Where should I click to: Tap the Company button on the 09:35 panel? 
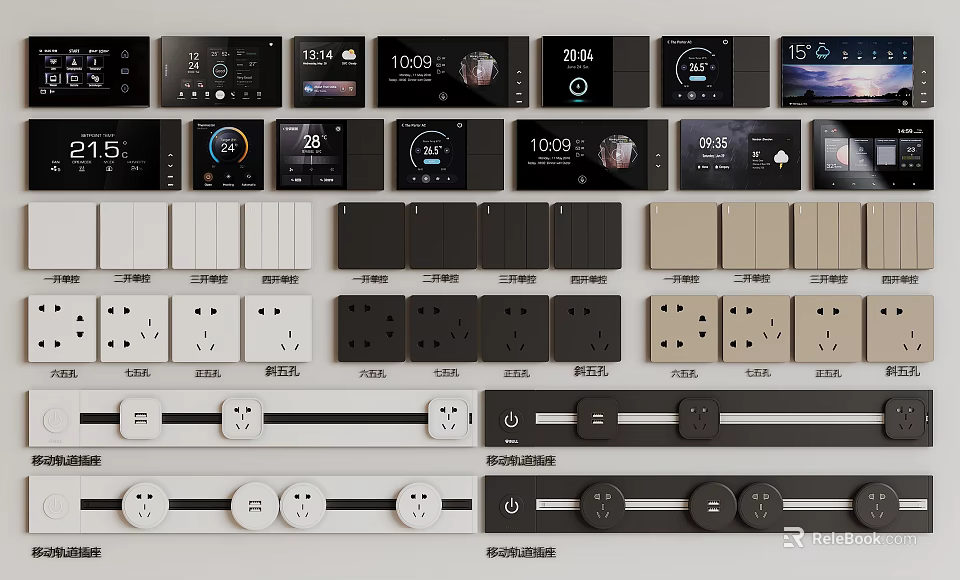point(722,167)
